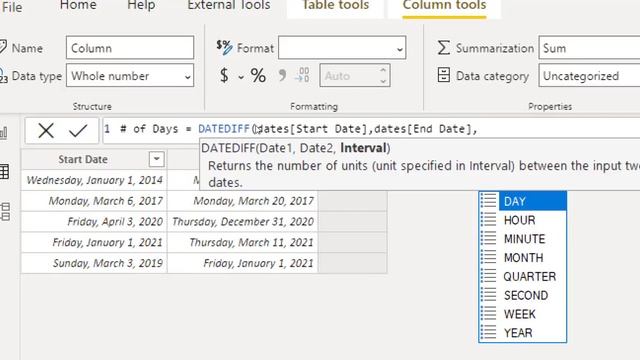Select YEAR from interval suggestions
The image size is (640, 360).
(522, 333)
